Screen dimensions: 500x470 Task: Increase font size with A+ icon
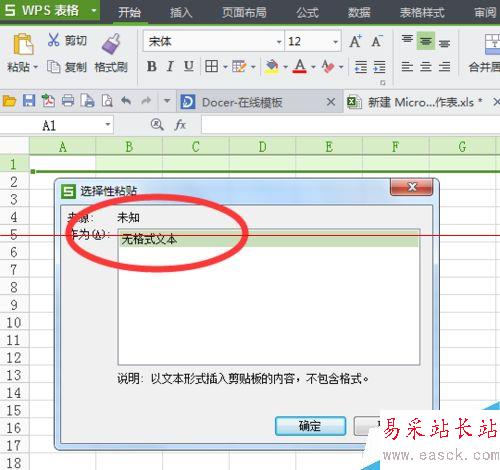tap(355, 41)
